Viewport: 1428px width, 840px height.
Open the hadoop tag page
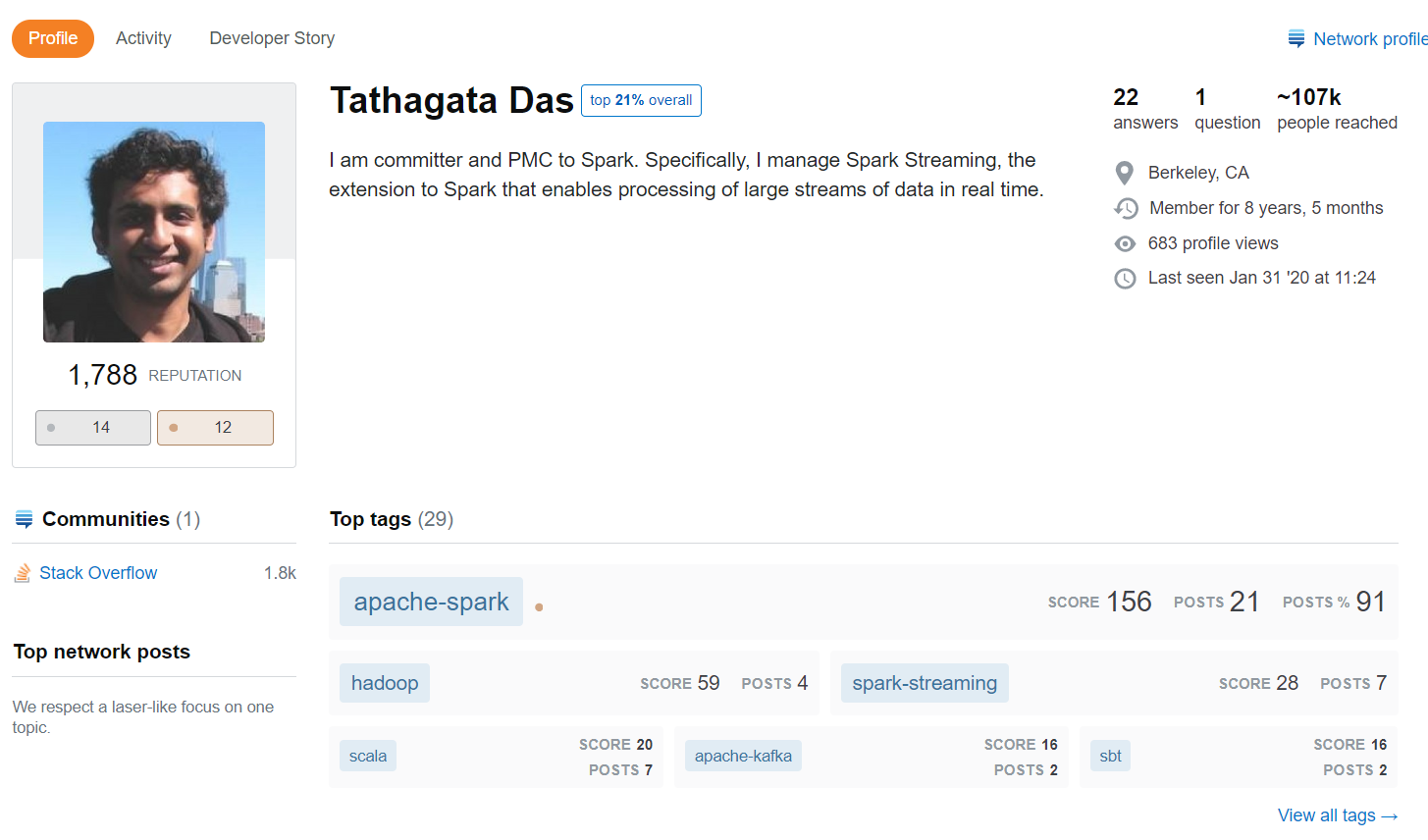click(x=385, y=682)
